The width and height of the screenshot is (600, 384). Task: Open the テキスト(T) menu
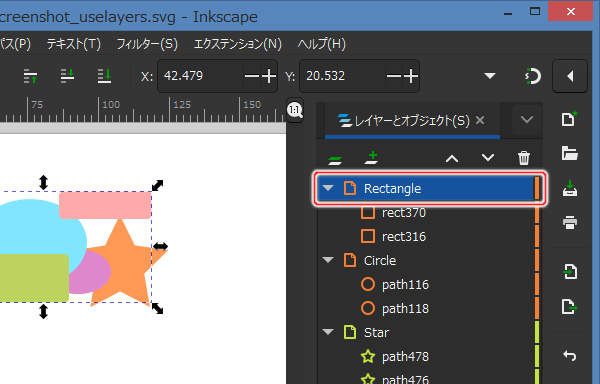coord(73,44)
